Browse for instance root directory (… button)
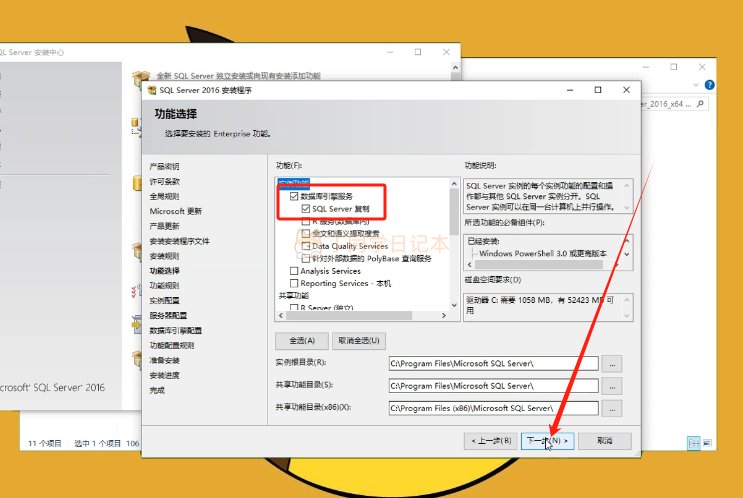Viewport: 743px width, 498px height. (612, 364)
